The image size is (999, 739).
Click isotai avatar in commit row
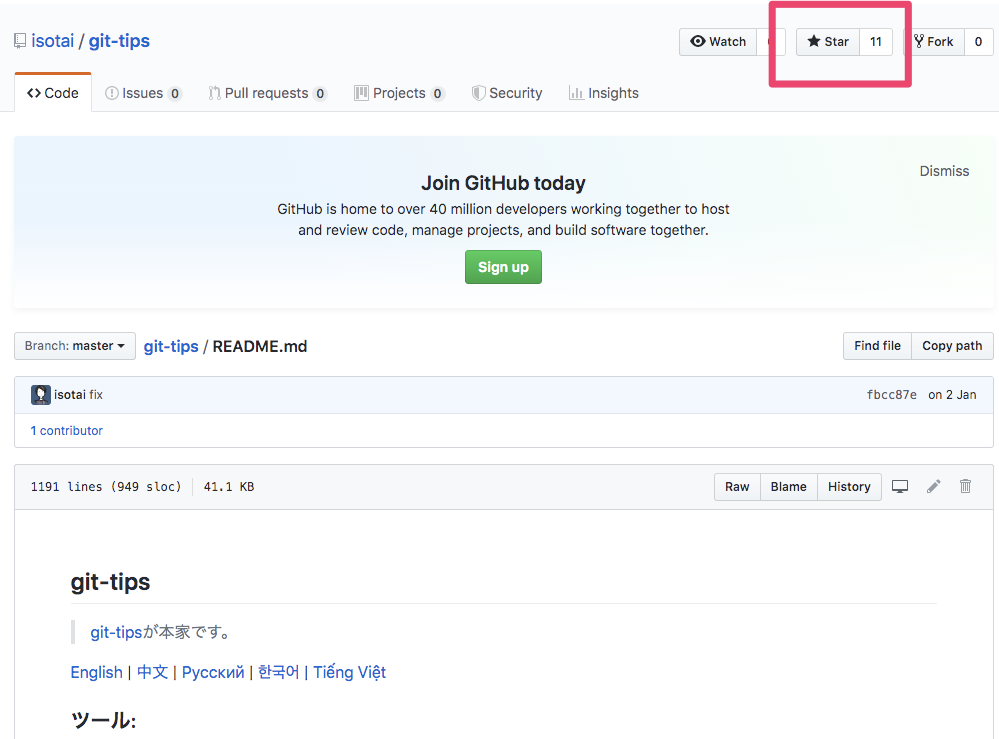point(41,395)
